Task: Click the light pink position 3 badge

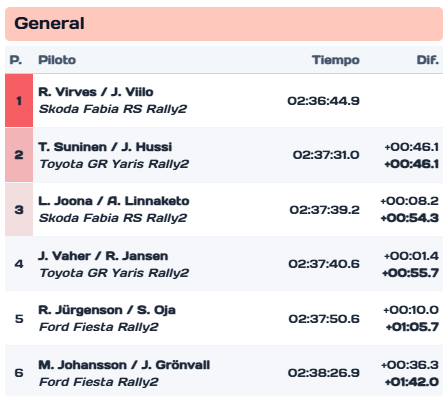Action: tap(19, 209)
